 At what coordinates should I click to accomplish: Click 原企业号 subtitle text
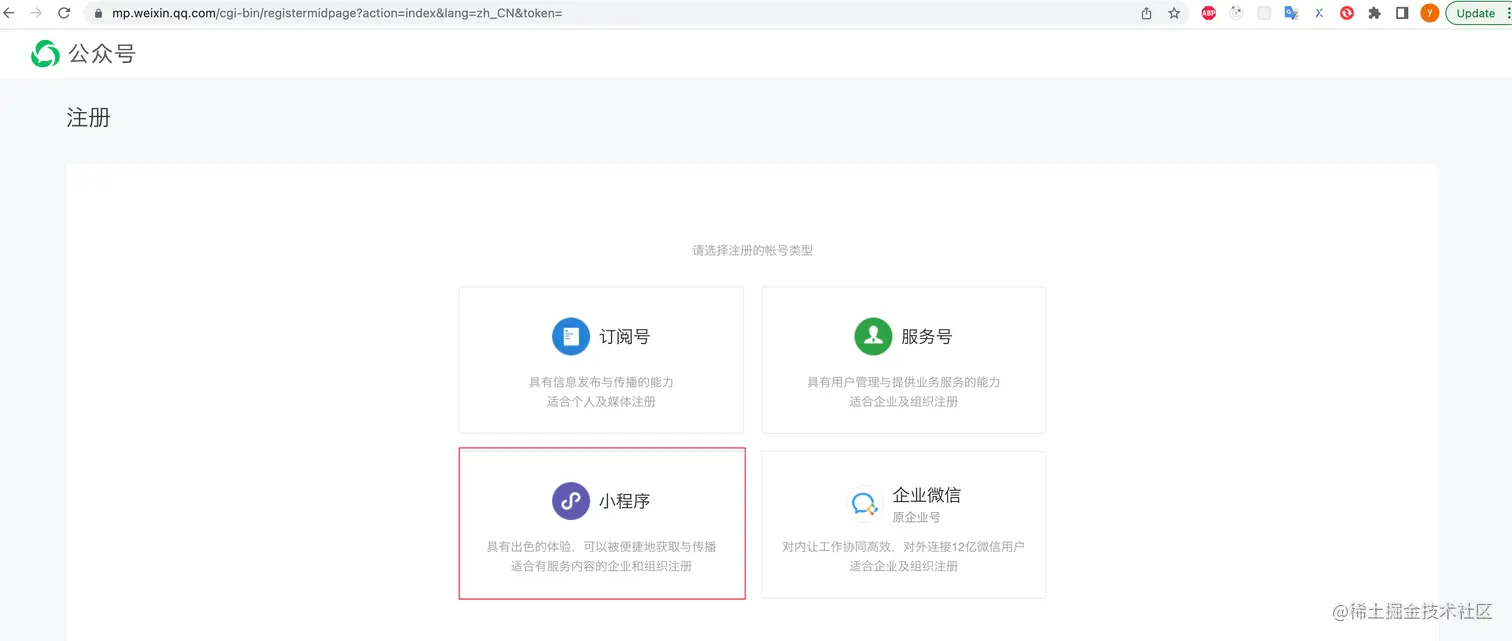[916, 517]
